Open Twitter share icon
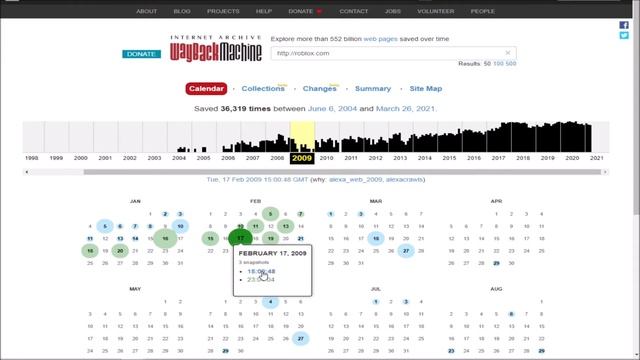Viewport: 640px width, 360px height. pos(624,36)
